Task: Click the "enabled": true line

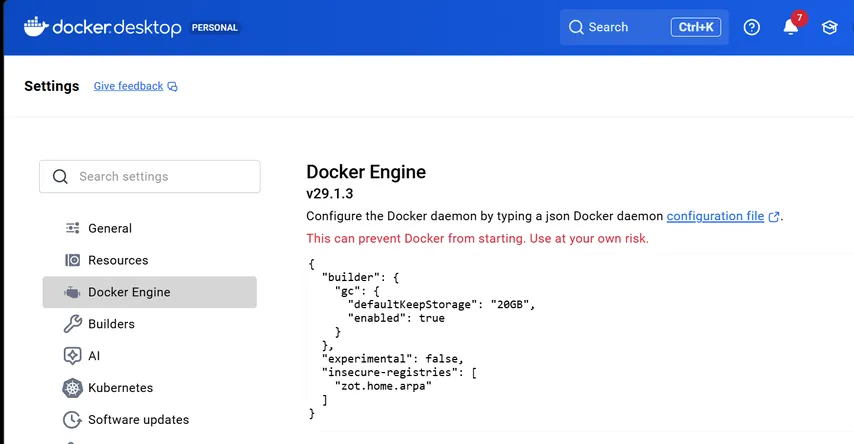Action: pyautogui.click(x=396, y=318)
